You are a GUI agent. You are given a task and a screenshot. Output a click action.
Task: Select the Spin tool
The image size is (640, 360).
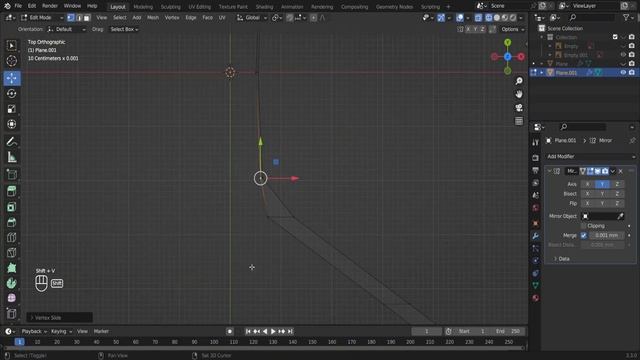click(11, 283)
